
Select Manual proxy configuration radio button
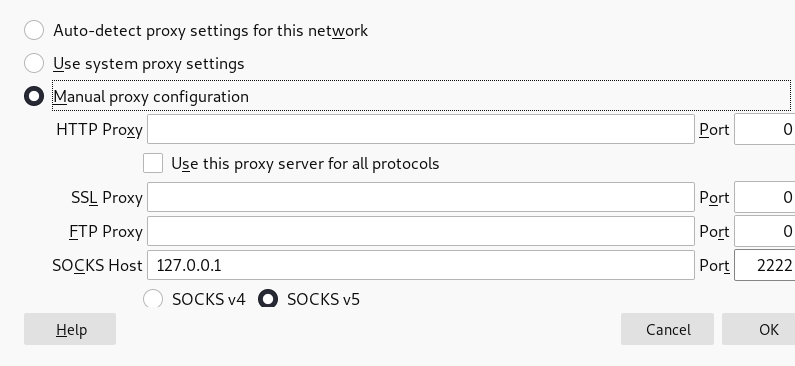pyautogui.click(x=34, y=96)
